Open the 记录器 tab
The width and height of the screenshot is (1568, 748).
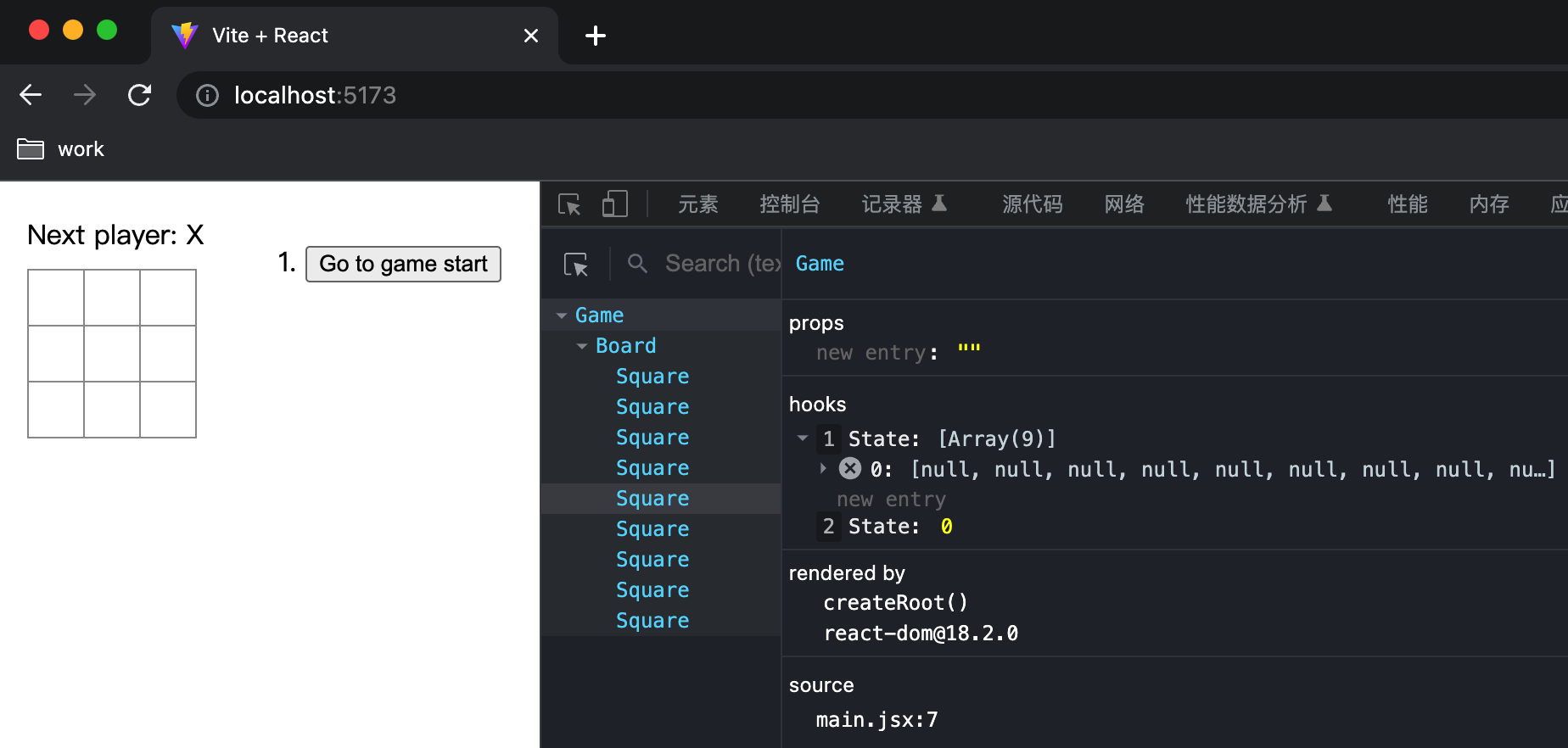pyautogui.click(x=904, y=204)
